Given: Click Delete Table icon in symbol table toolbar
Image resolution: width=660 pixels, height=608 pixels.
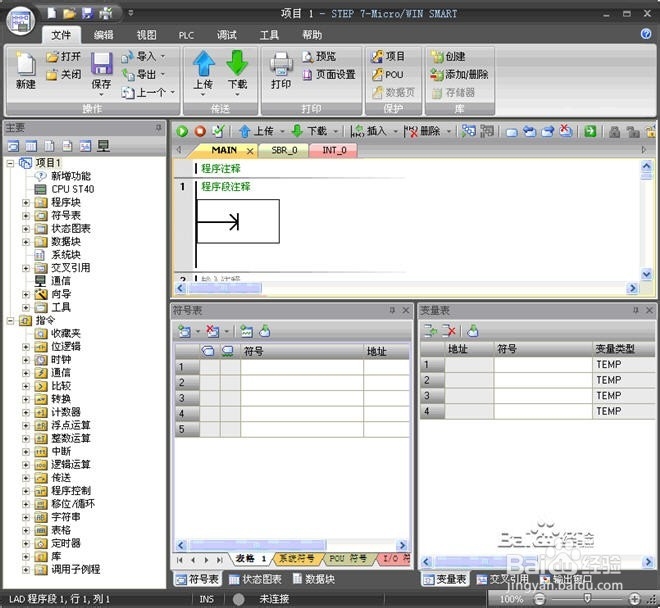Looking at the screenshot, I should click(213, 331).
